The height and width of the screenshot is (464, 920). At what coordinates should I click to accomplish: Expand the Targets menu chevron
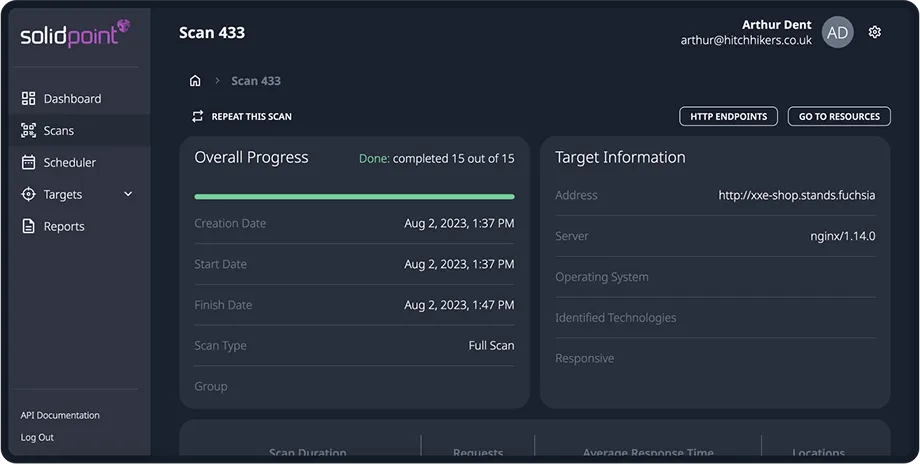[x=128, y=195]
